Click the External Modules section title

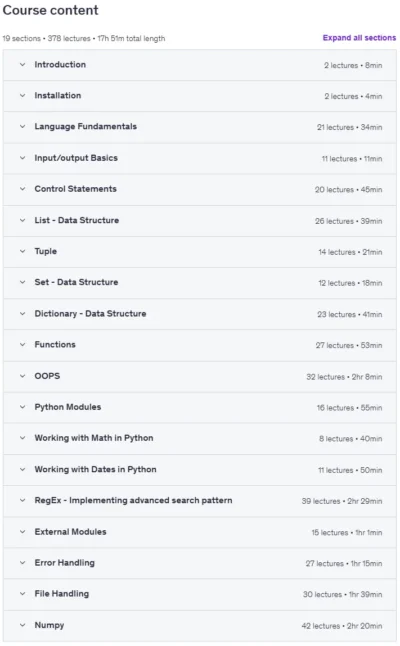pyautogui.click(x=70, y=532)
